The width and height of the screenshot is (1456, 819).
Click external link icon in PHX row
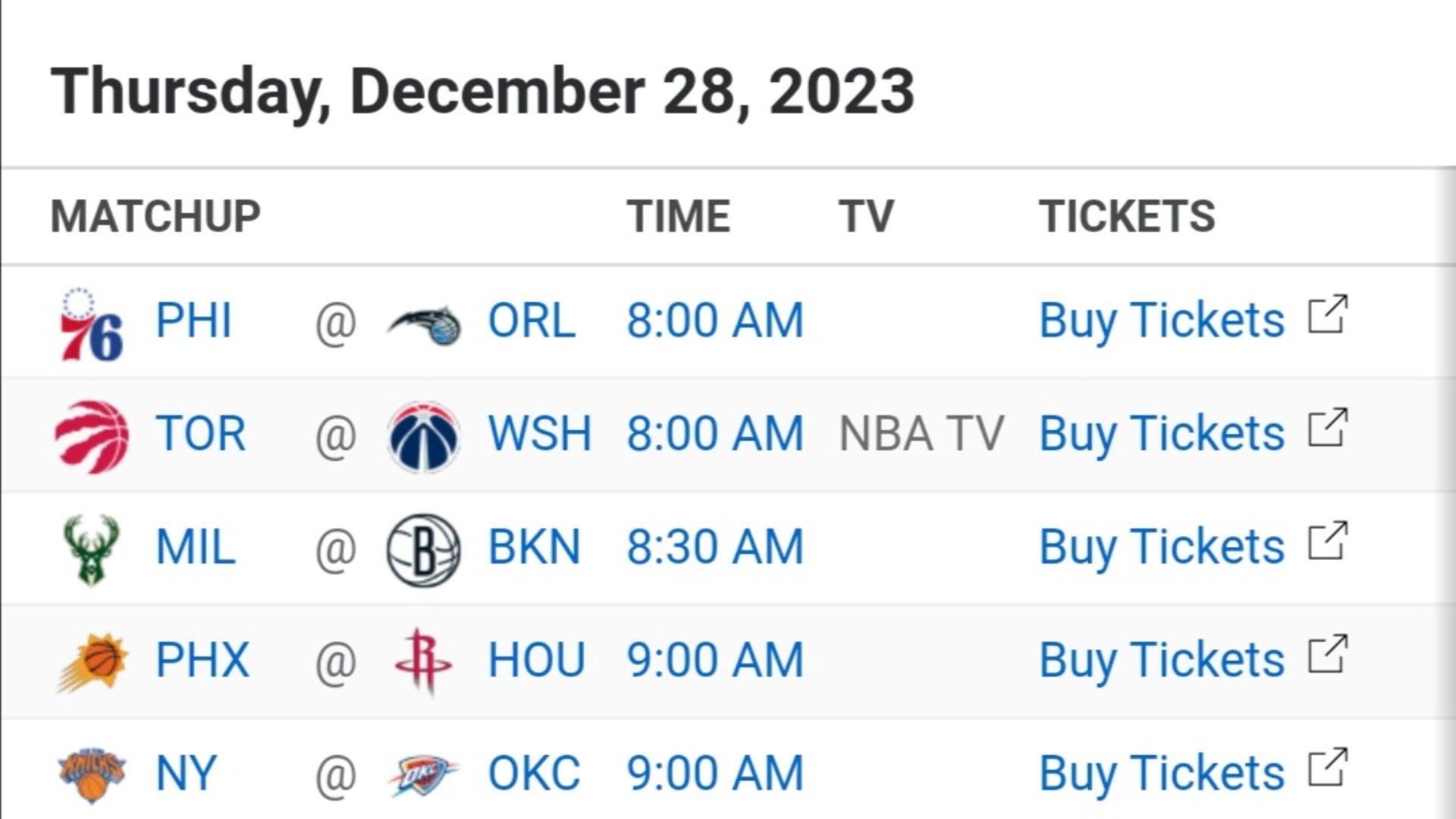[x=1328, y=654]
